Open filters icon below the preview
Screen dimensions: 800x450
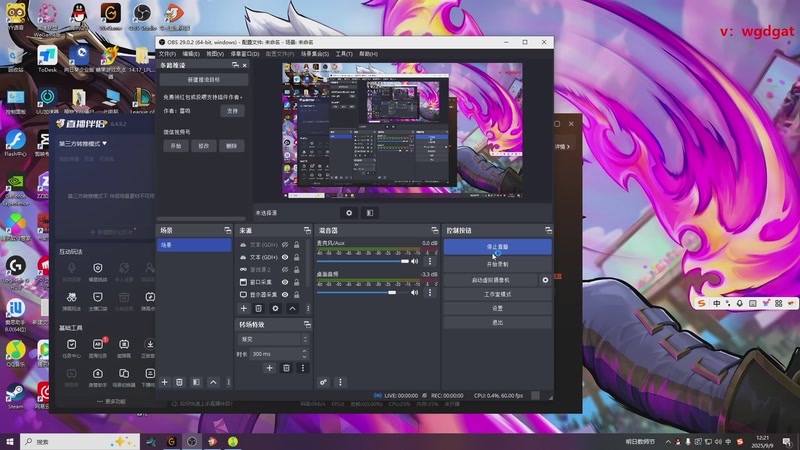(370, 213)
